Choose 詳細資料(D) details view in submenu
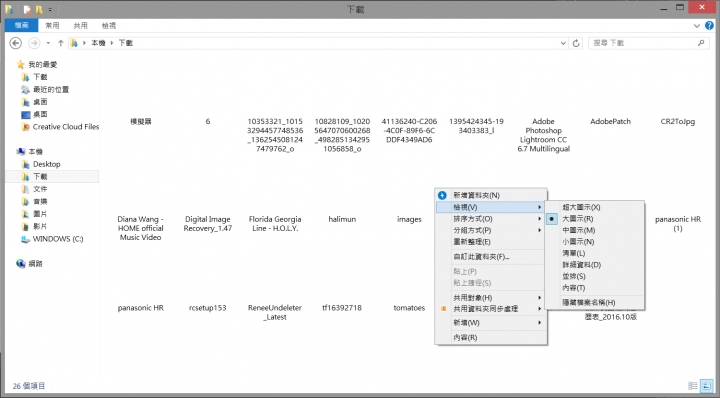This screenshot has height=398, width=720. [595, 265]
